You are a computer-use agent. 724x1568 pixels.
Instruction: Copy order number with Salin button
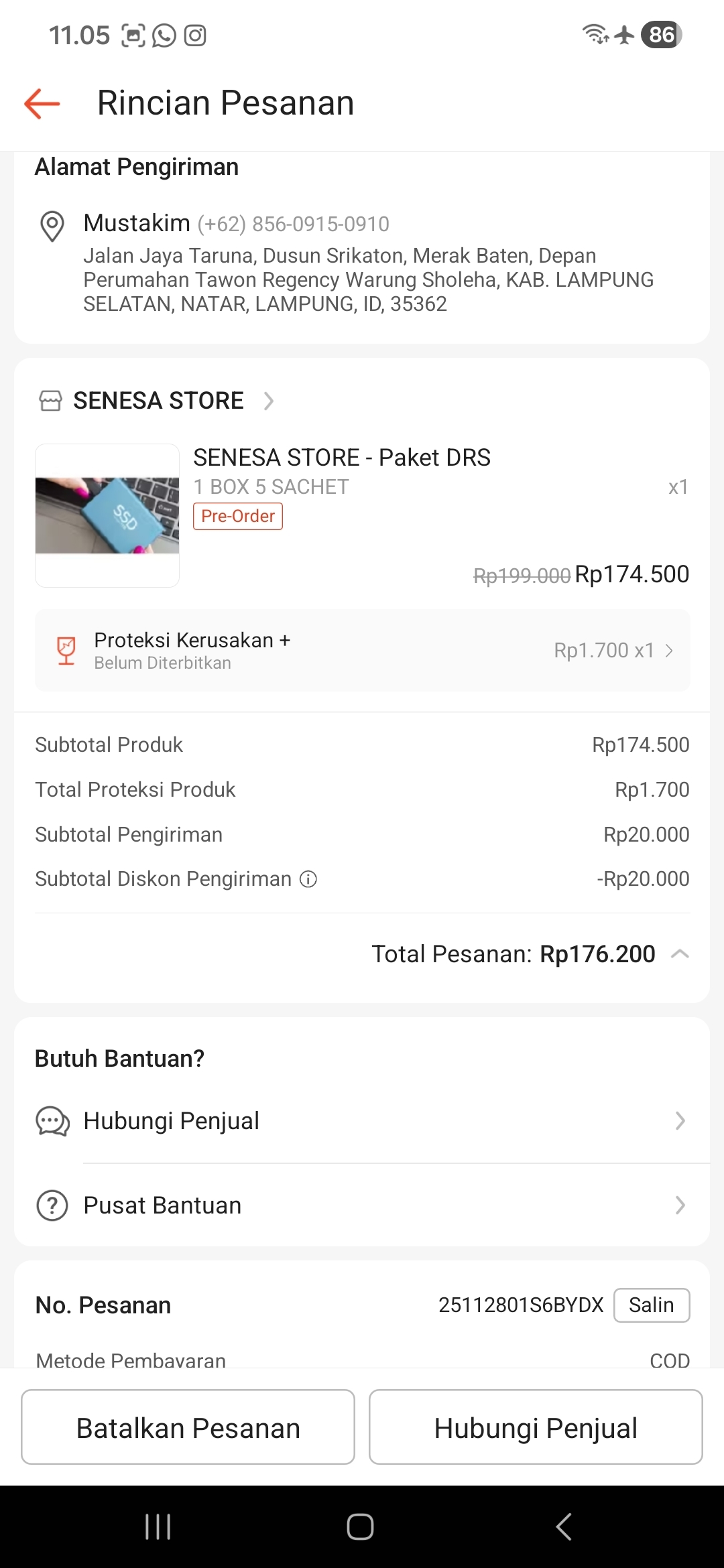(x=651, y=1305)
